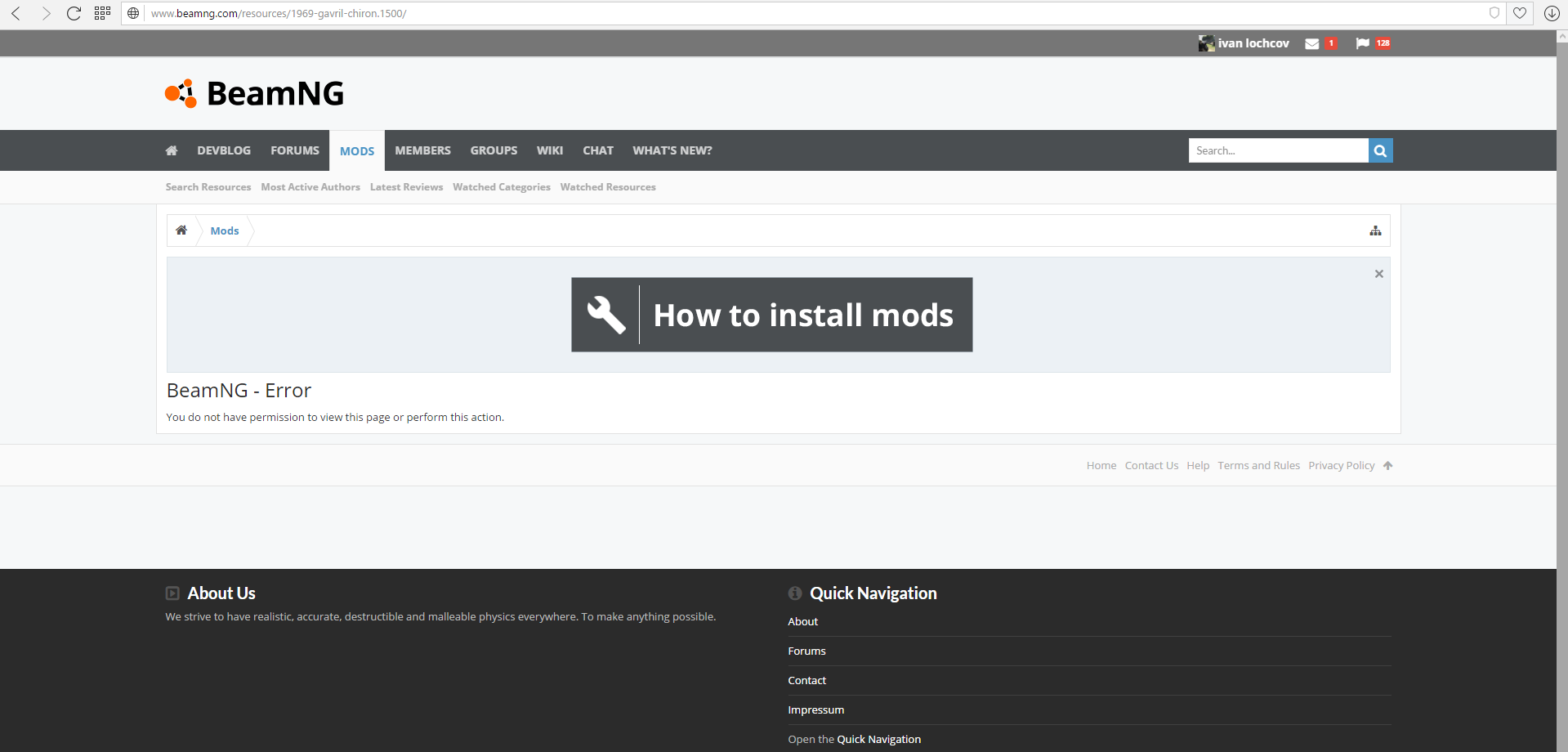The image size is (1568, 752).
Task: Click the ivan lochcov avatar
Action: pos(1206,43)
